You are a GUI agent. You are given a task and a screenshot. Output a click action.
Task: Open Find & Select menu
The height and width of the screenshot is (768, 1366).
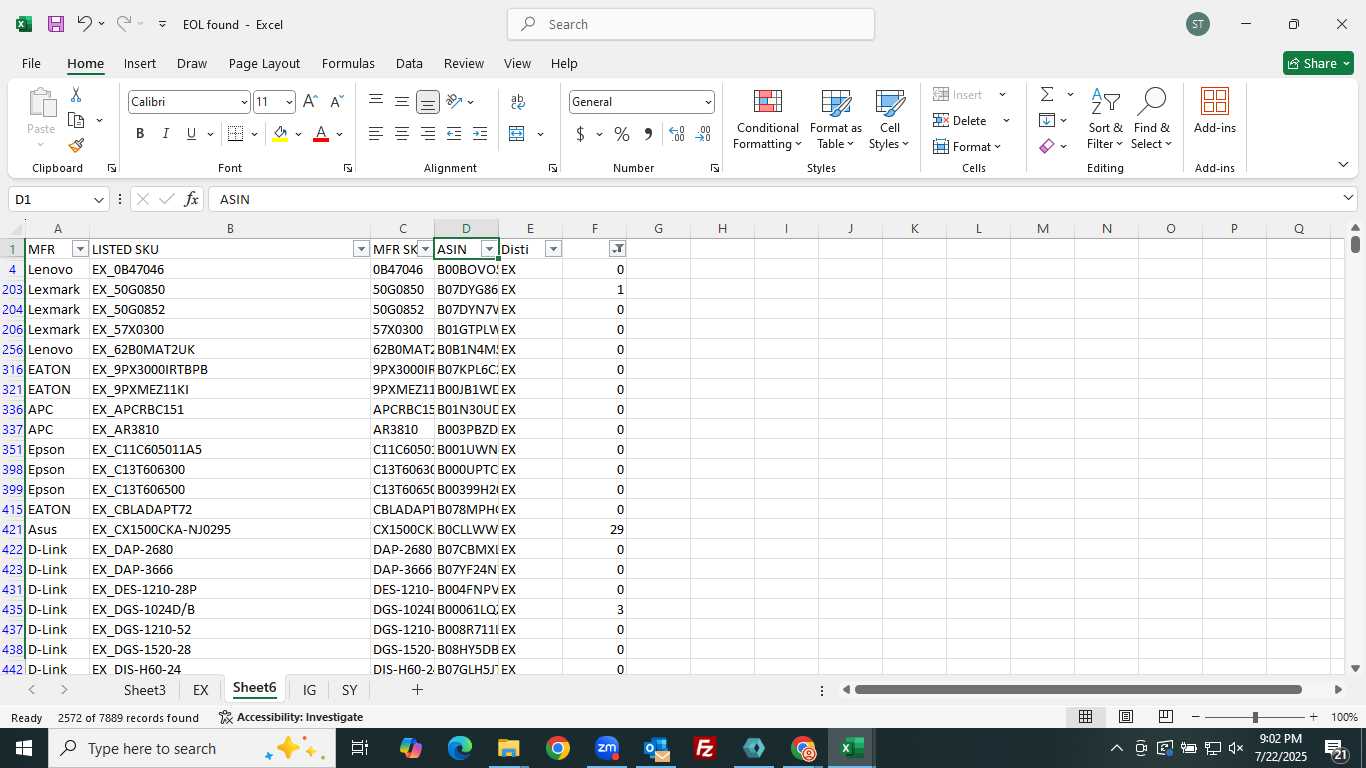(1151, 120)
